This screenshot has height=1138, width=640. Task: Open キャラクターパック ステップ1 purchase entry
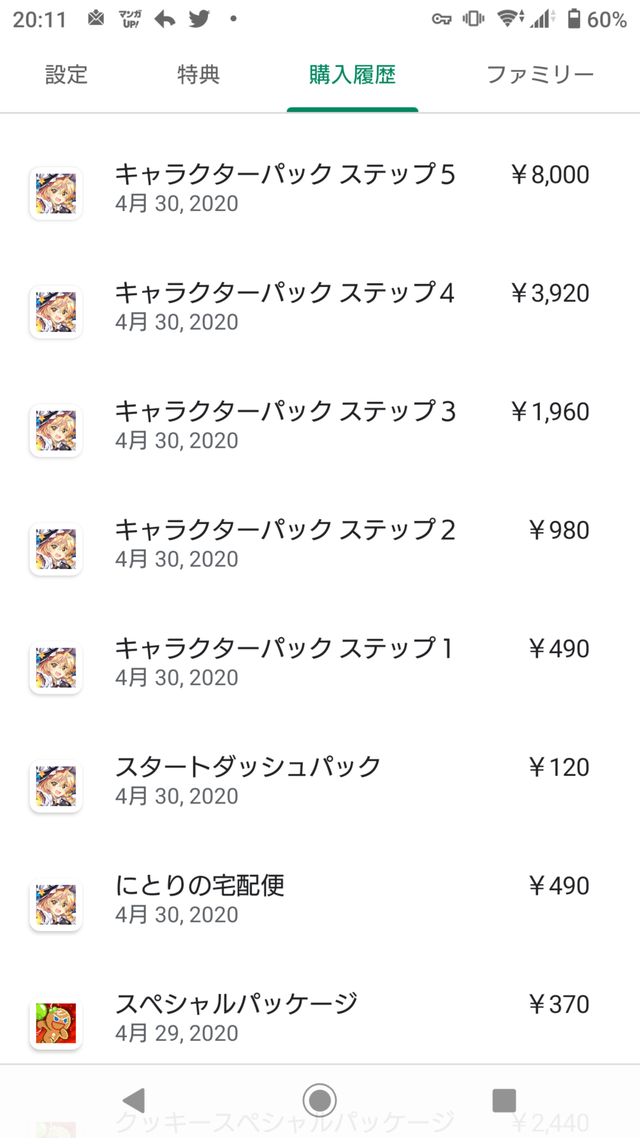(x=285, y=661)
